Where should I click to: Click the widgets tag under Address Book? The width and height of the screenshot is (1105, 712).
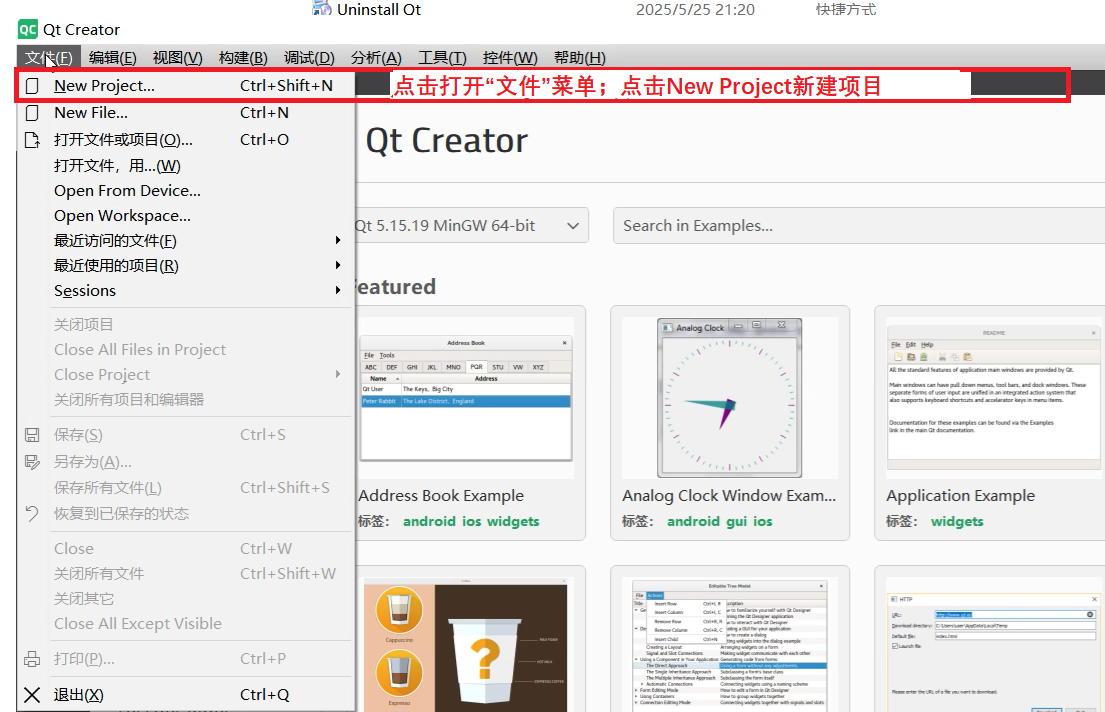(x=513, y=522)
